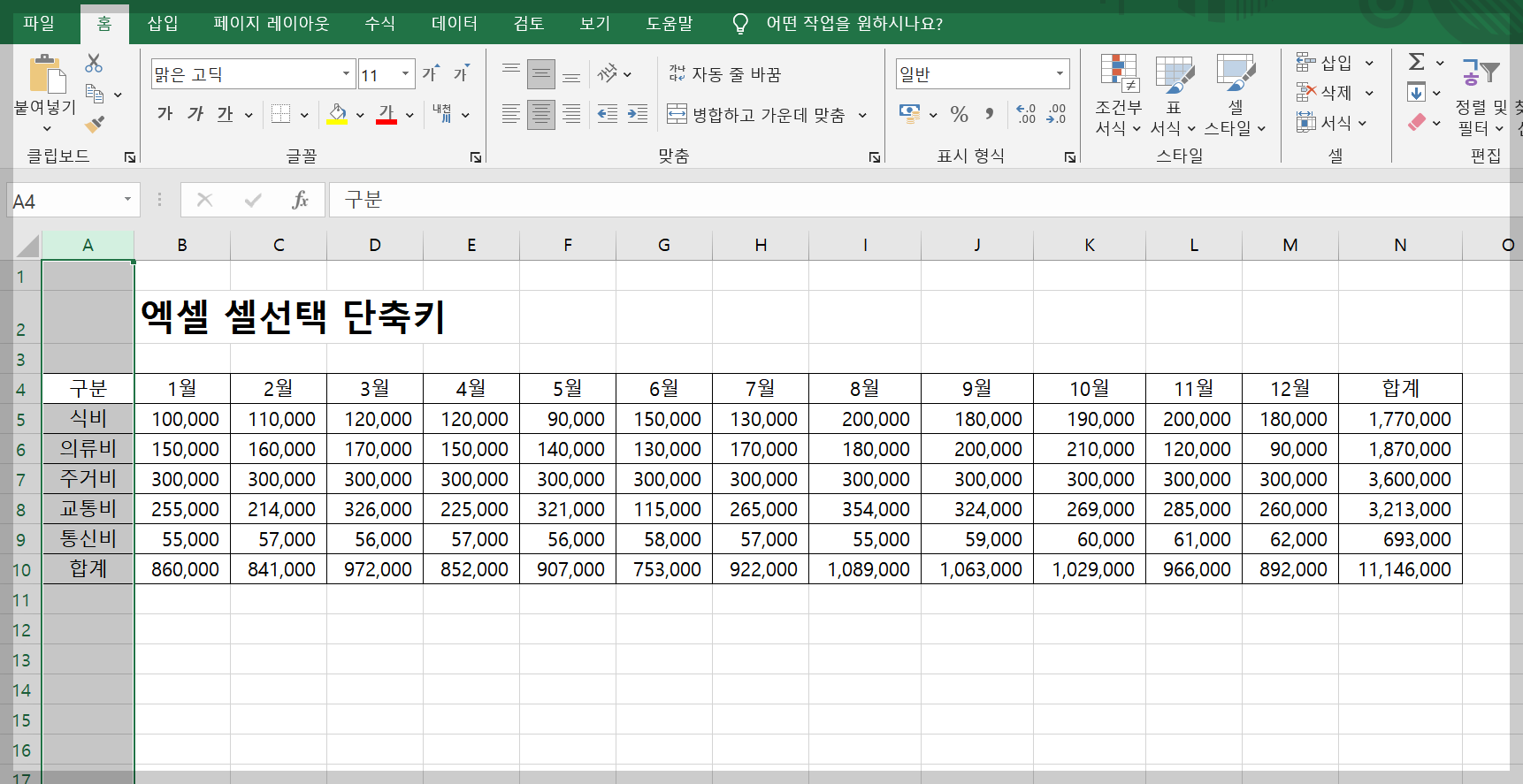The image size is (1523, 784).
Task: Open the 데이터 tab
Action: pyautogui.click(x=455, y=24)
